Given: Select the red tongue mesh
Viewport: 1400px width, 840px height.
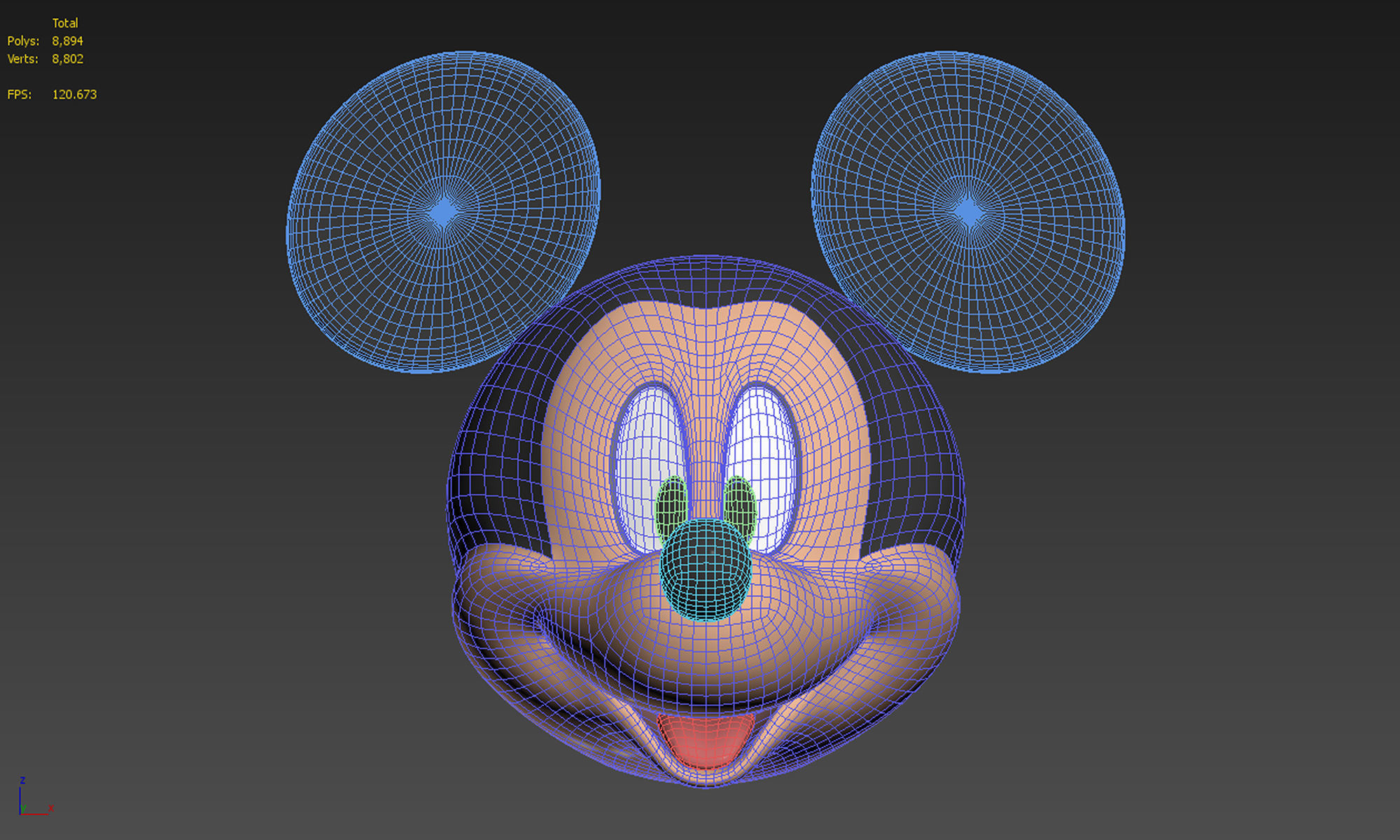Looking at the screenshot, I should (x=706, y=741).
